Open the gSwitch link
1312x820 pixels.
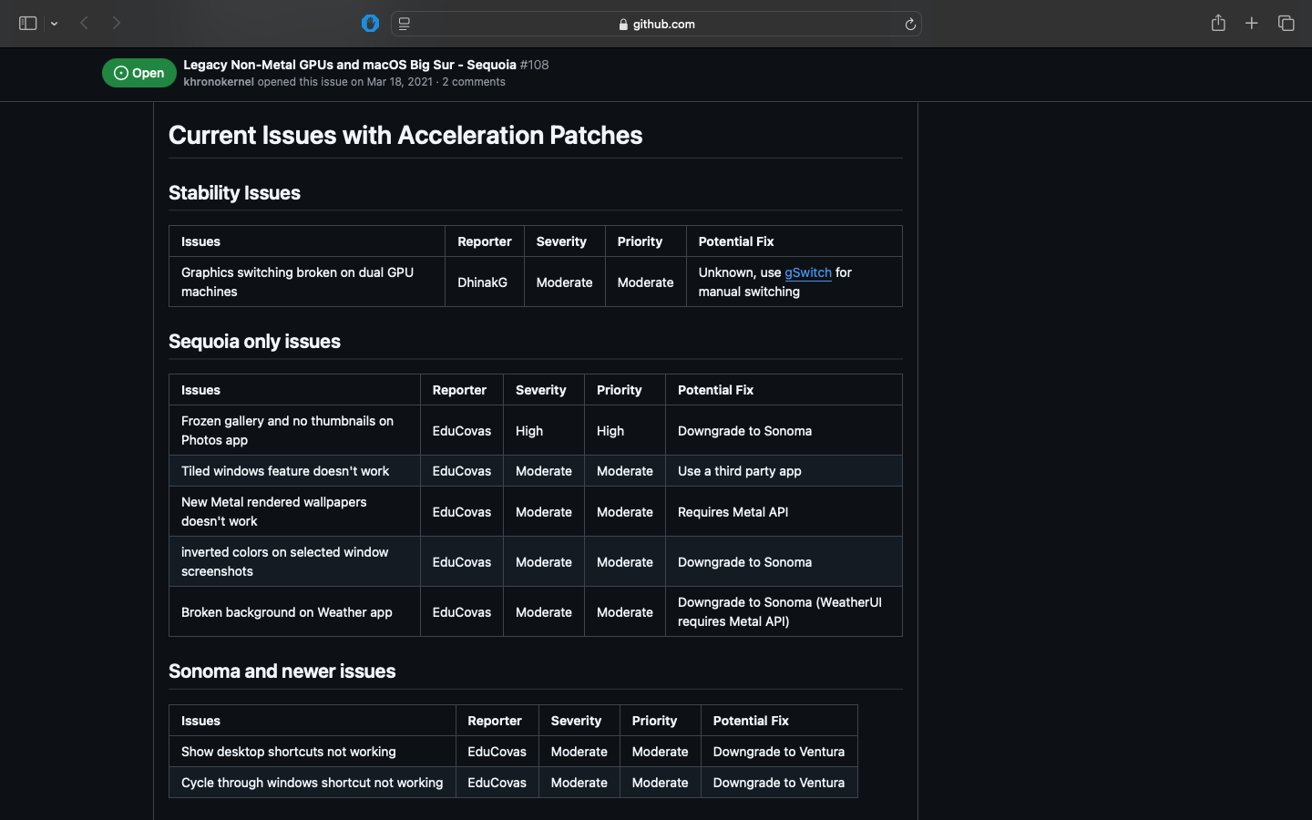808,272
